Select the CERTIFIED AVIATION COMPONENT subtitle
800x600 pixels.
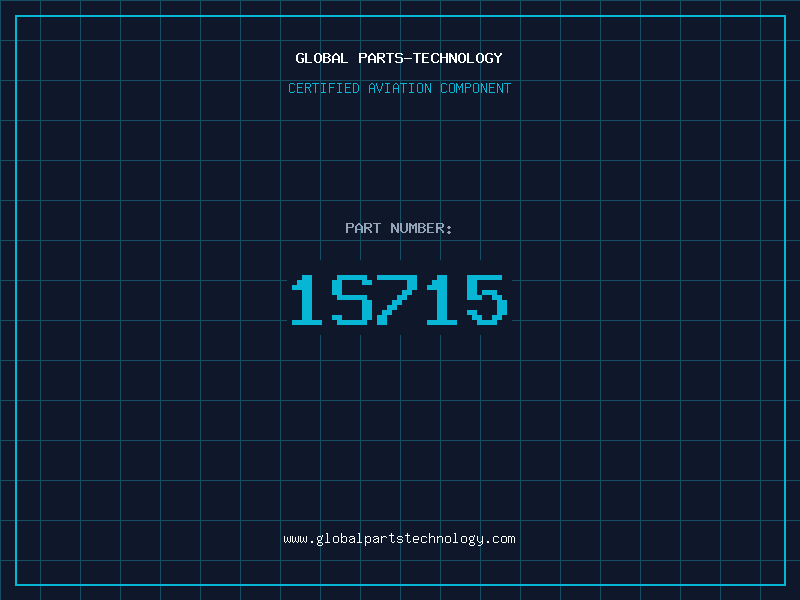(399, 88)
